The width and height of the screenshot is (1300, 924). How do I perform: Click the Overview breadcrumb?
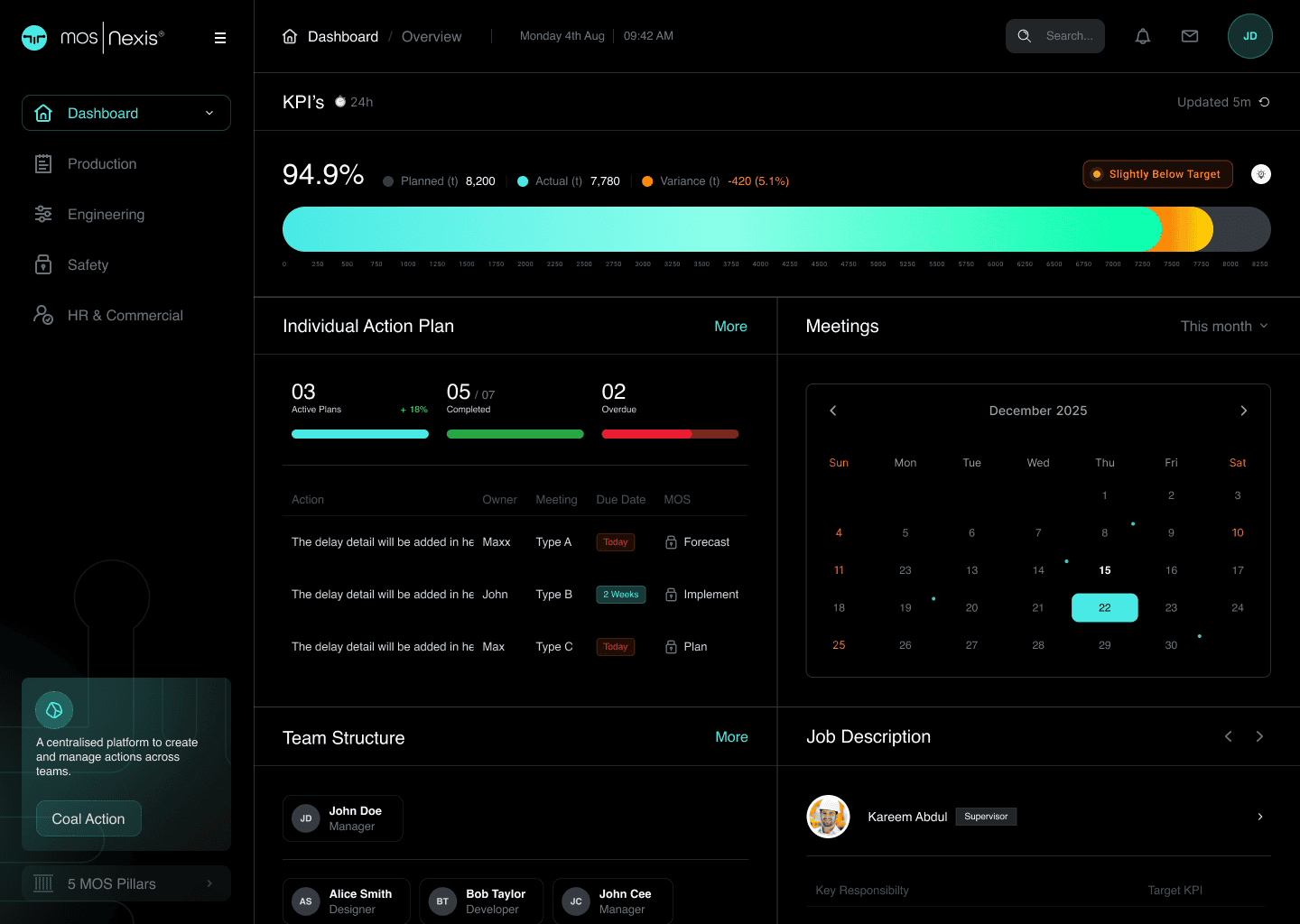(432, 36)
